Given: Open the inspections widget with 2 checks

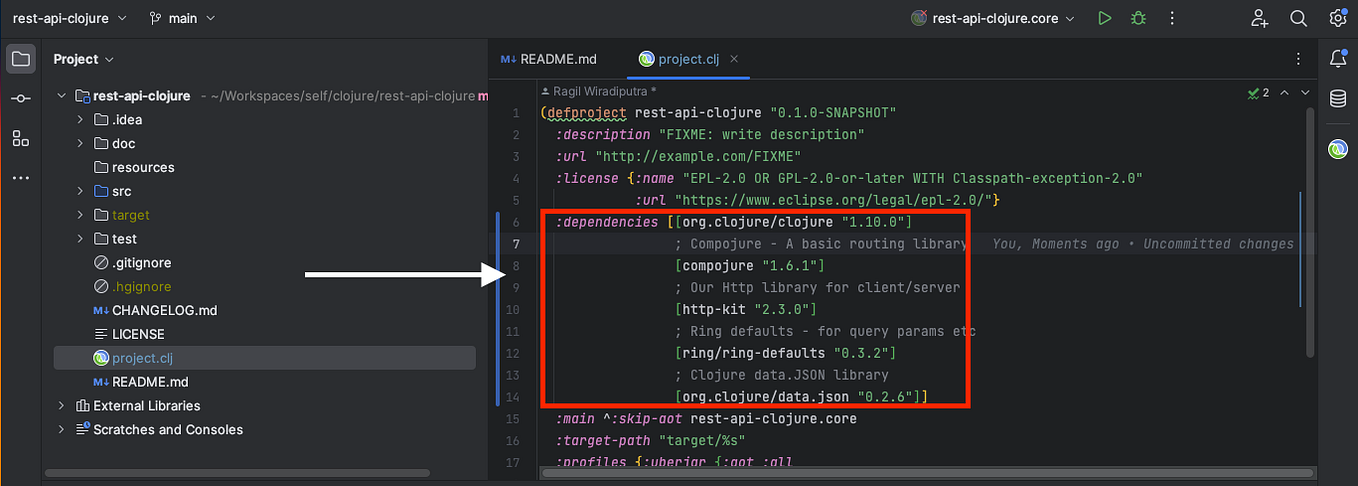Looking at the screenshot, I should [1258, 92].
